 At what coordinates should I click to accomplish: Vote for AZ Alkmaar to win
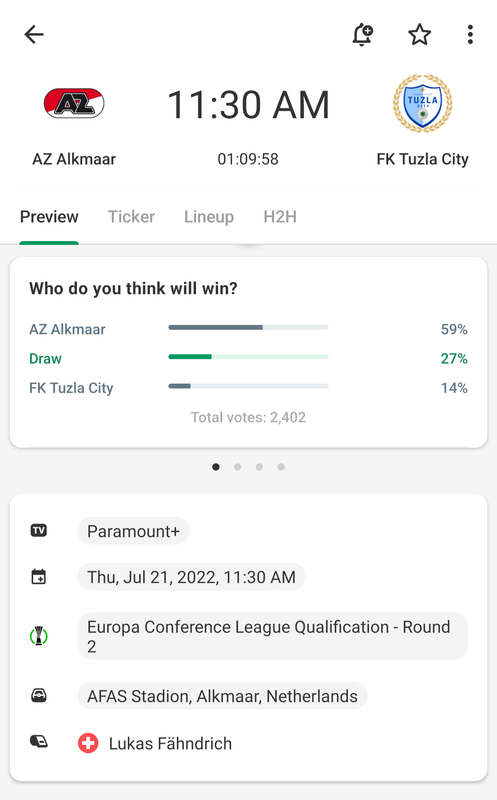67,329
